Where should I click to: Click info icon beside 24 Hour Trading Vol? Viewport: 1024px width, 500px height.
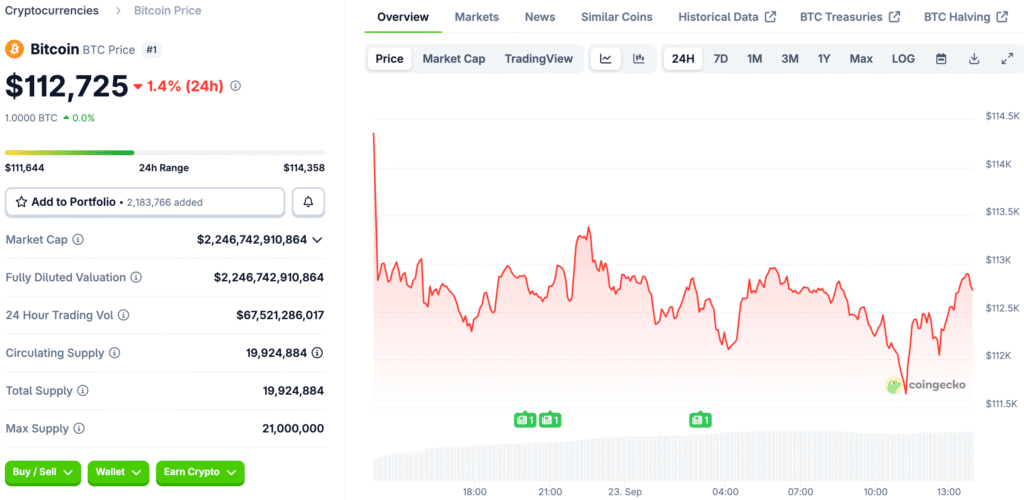click(123, 315)
